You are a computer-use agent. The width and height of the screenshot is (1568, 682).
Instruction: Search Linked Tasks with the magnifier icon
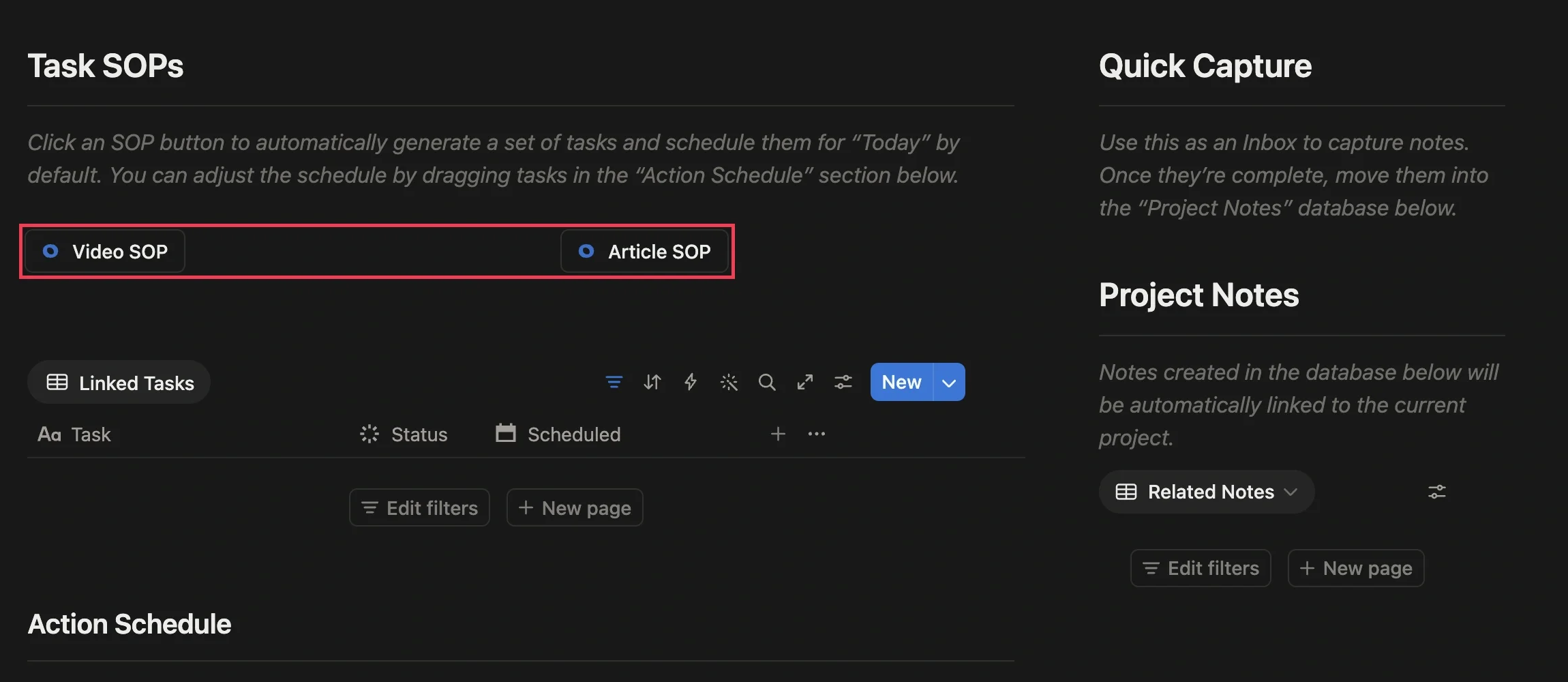[x=767, y=382]
